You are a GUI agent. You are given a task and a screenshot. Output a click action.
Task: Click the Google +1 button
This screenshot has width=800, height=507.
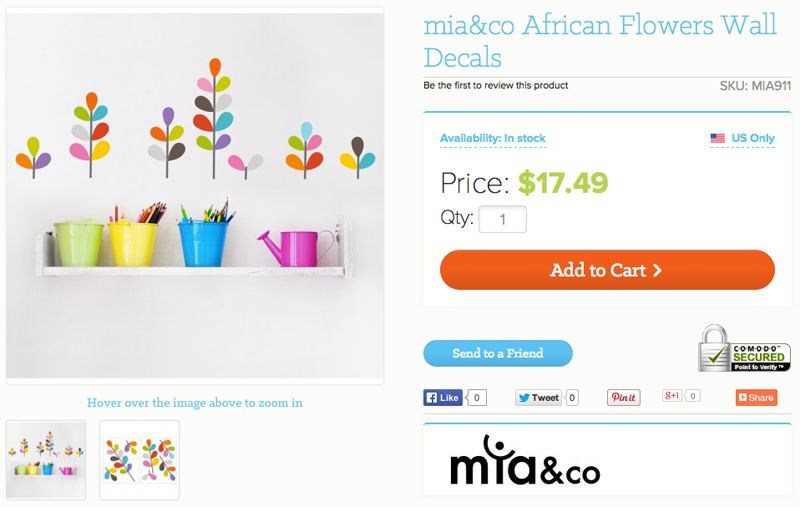tap(671, 396)
